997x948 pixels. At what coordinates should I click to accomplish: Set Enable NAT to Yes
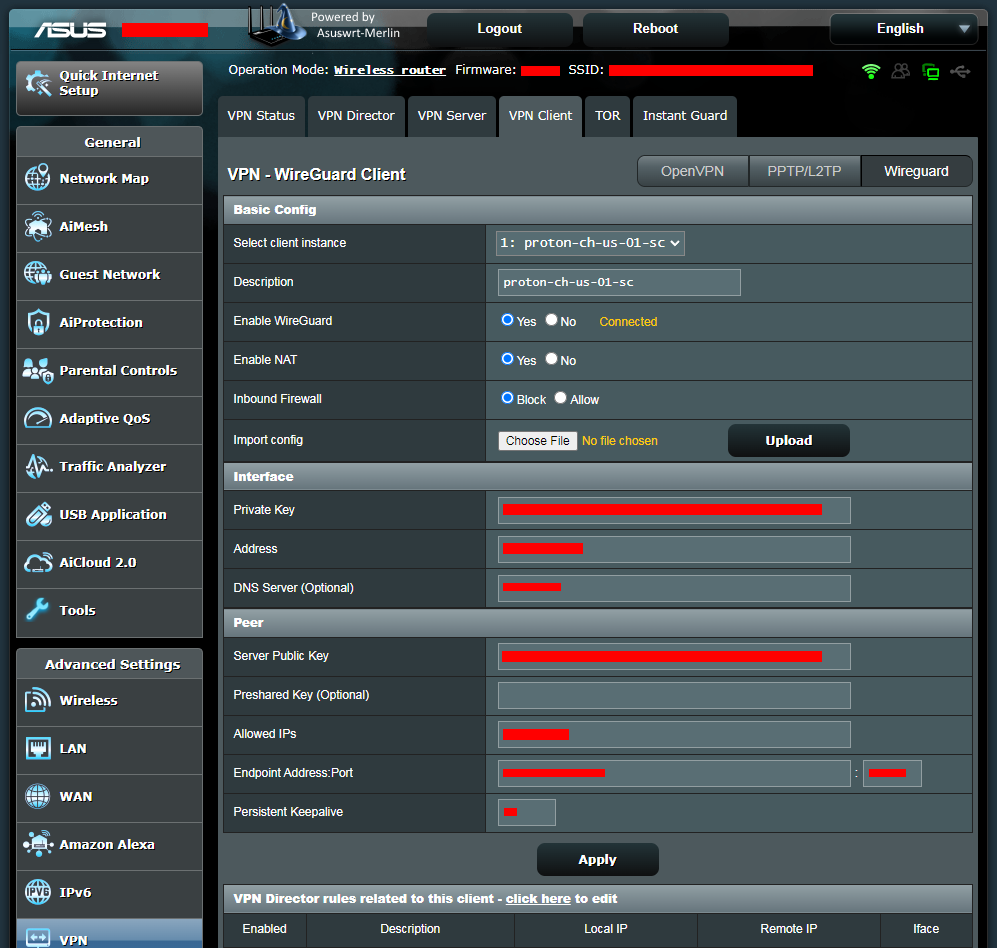[507, 359]
